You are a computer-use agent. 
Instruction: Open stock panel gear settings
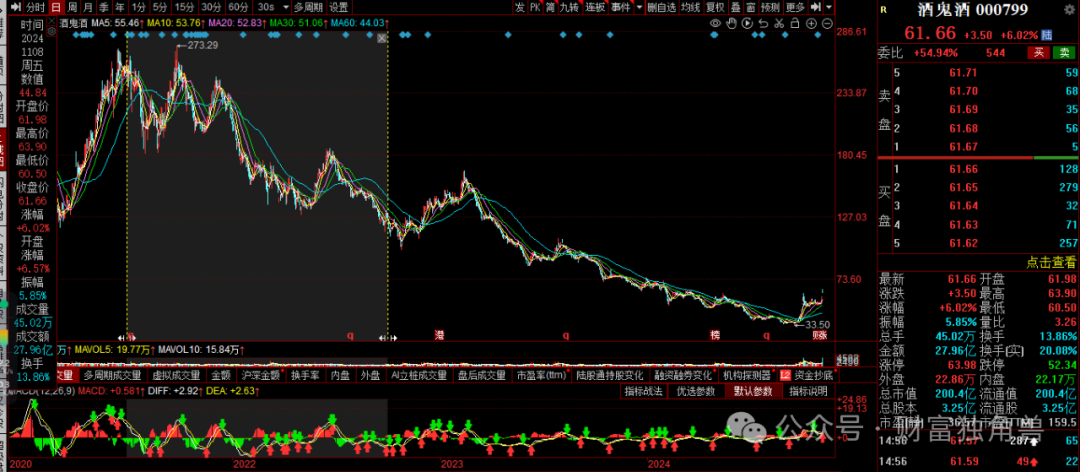click(1070, 10)
